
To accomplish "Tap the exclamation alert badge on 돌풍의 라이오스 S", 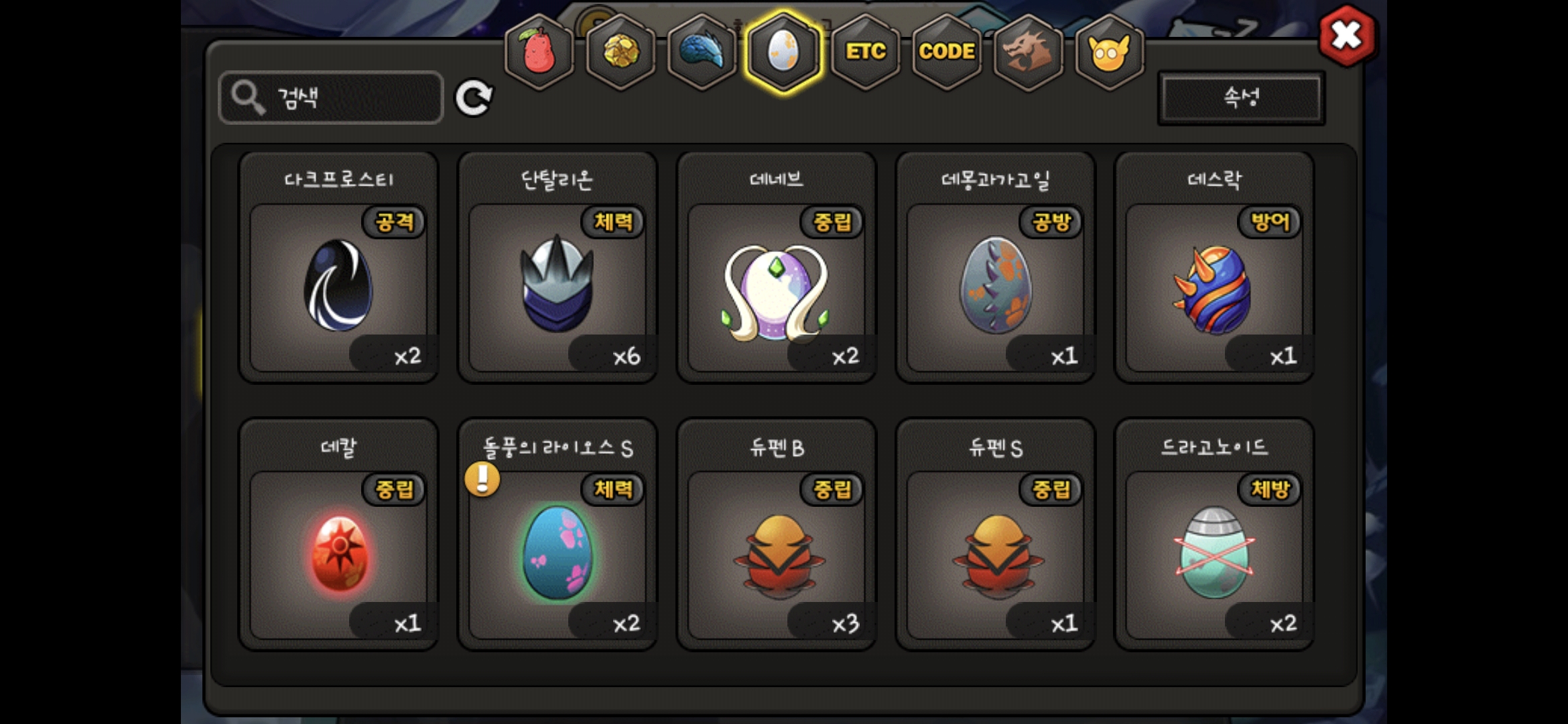I will coord(482,479).
